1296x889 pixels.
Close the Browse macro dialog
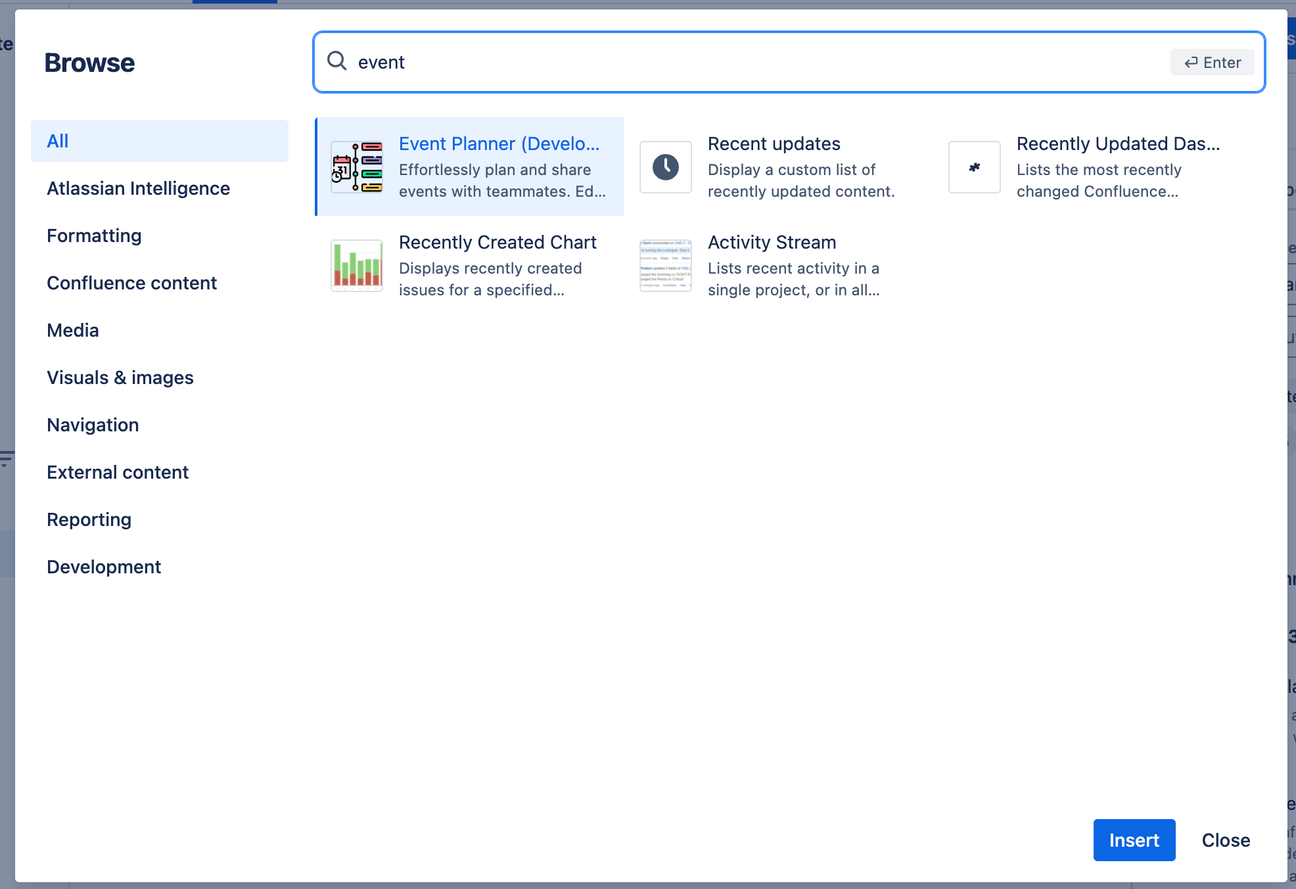1226,840
